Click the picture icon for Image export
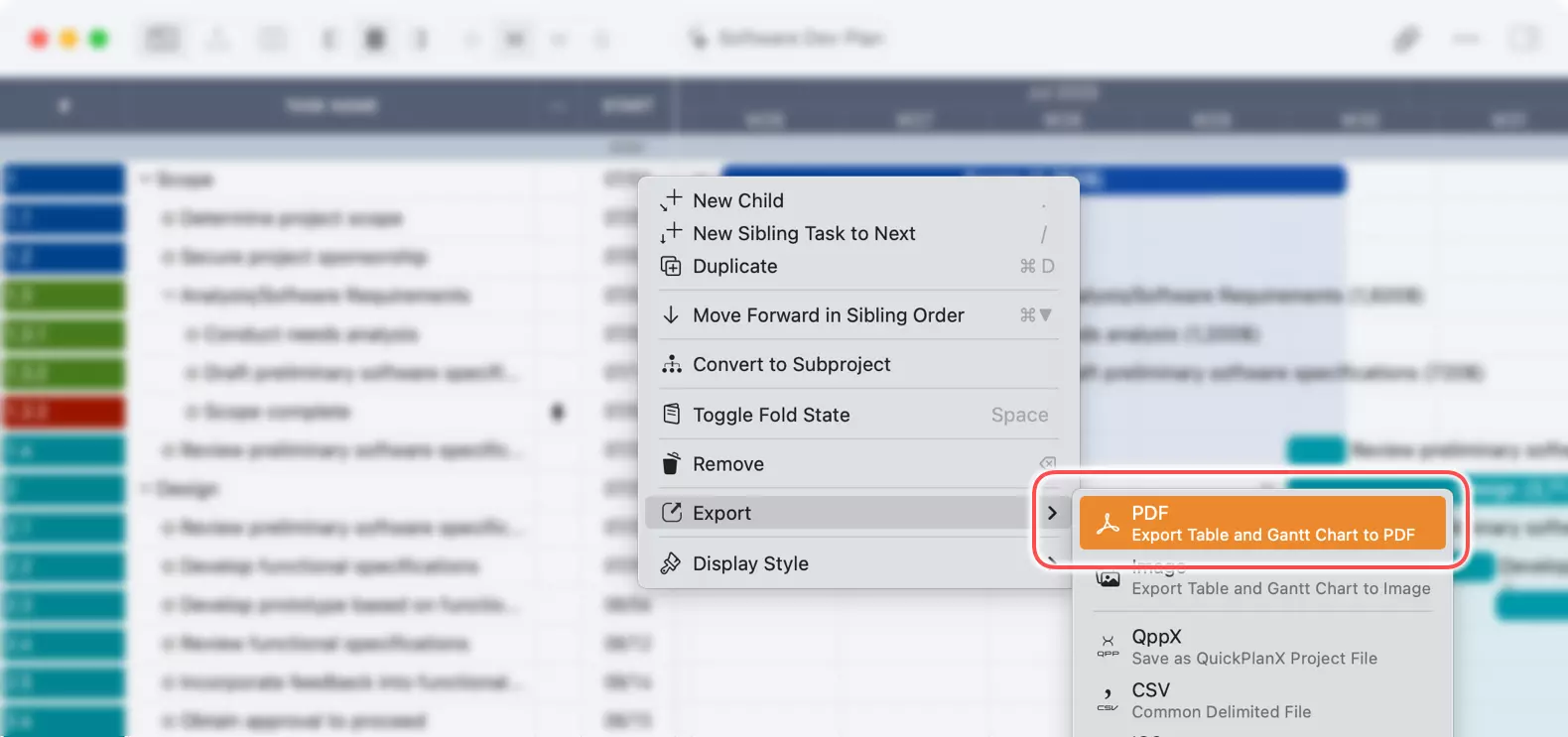 (x=1108, y=578)
